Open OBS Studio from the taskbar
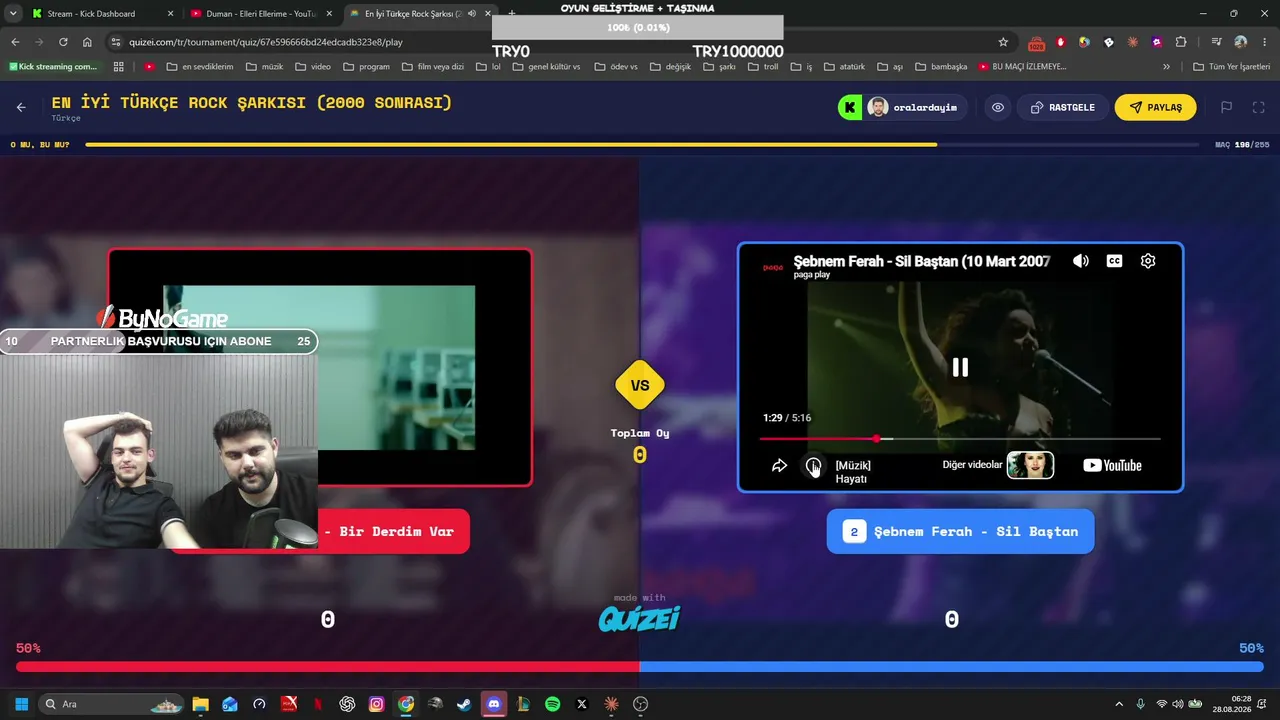Image resolution: width=1280 pixels, height=720 pixels. tap(640, 704)
